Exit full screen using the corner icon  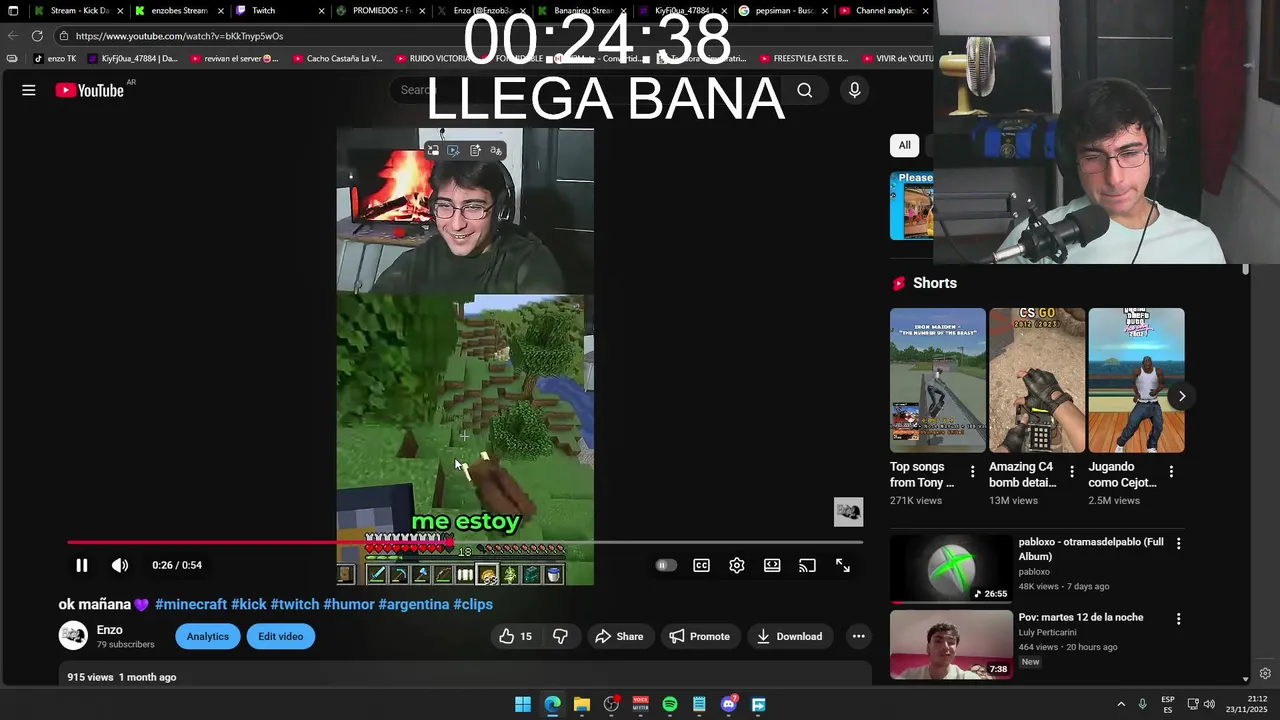coord(843,565)
